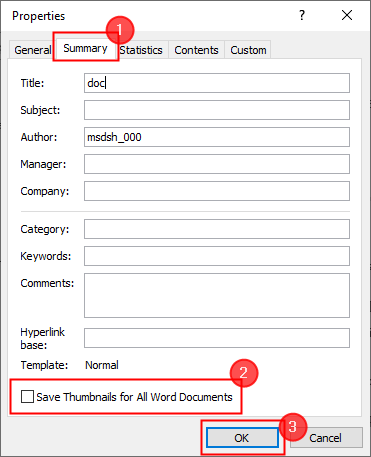Click inside the Comments text area
The height and width of the screenshot is (457, 371).
(x=217, y=295)
